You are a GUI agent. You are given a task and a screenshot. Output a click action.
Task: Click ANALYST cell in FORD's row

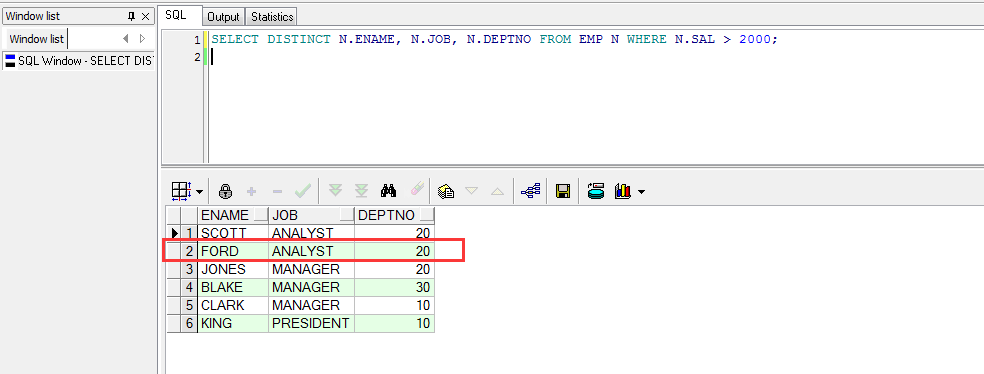tap(312, 251)
